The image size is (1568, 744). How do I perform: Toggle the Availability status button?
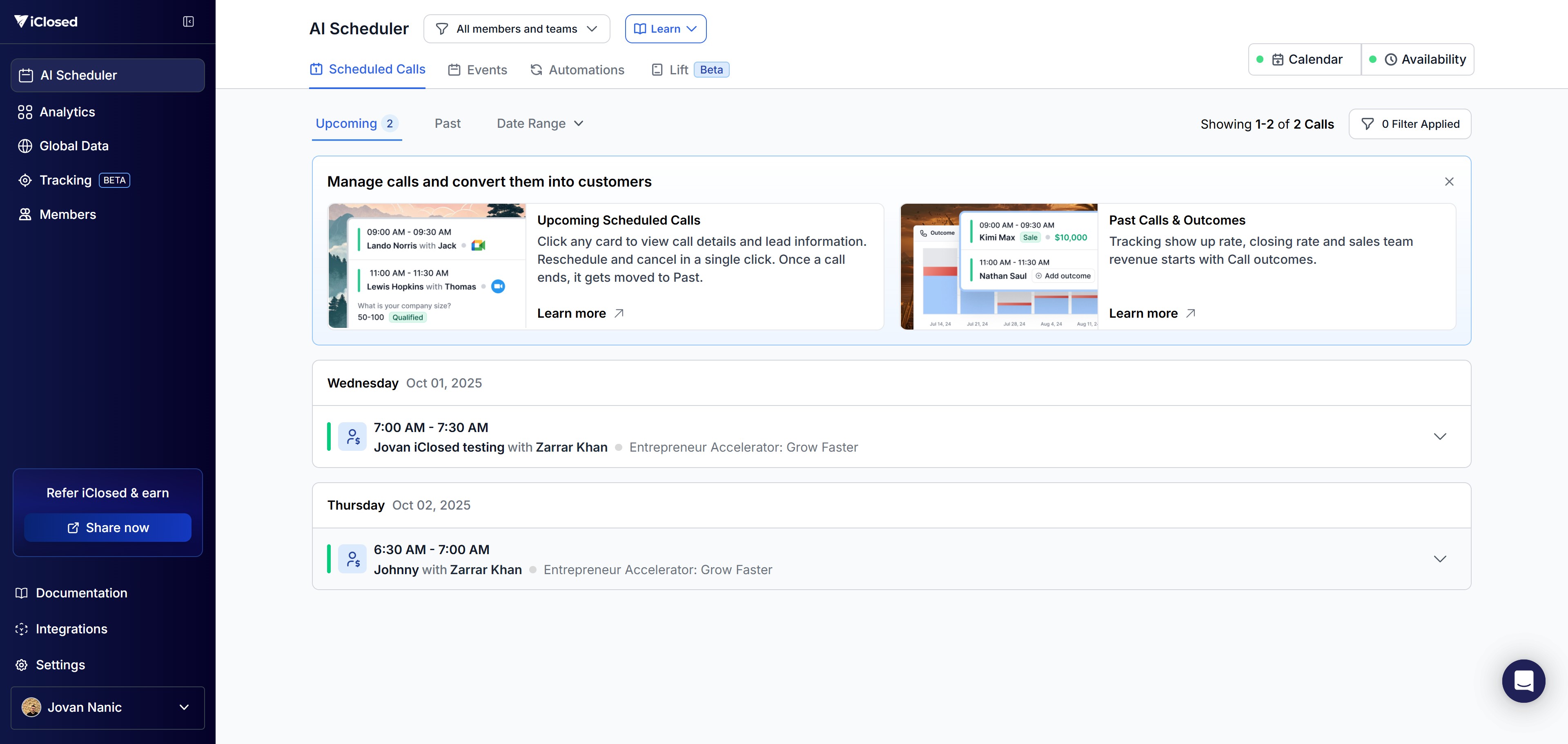click(1418, 60)
